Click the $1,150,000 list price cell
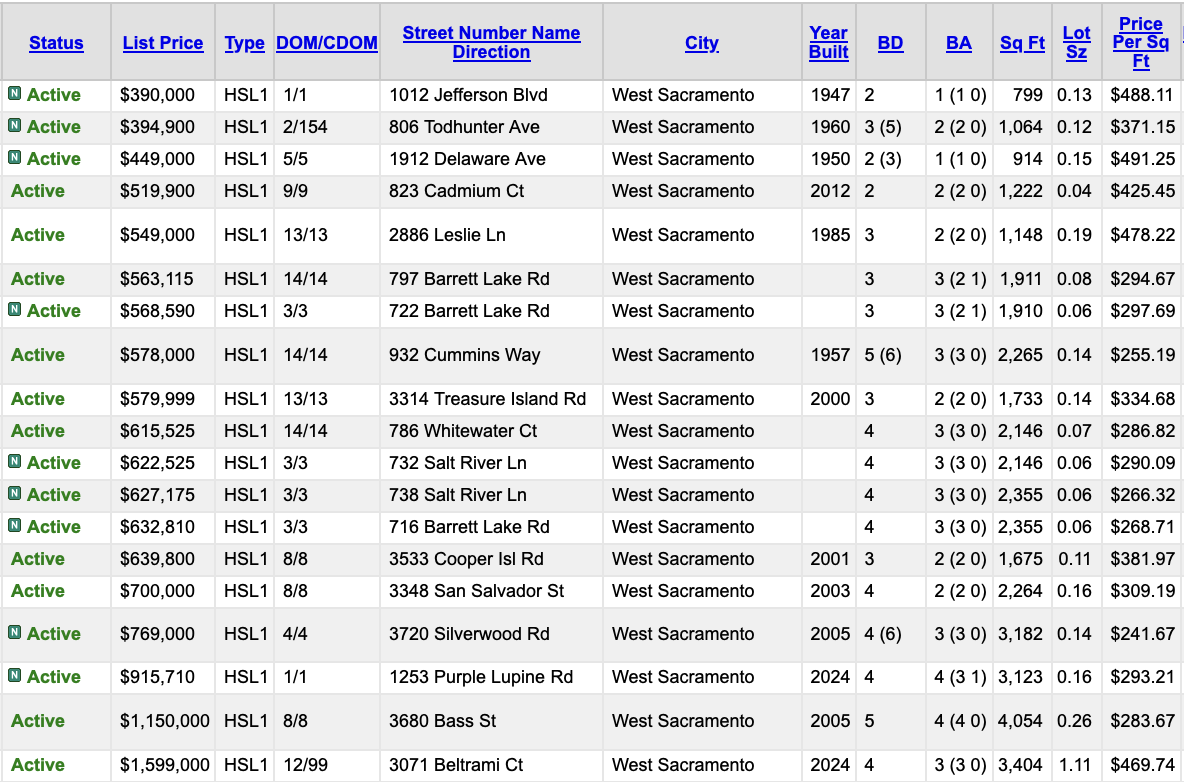This screenshot has height=782, width=1184. click(x=165, y=721)
